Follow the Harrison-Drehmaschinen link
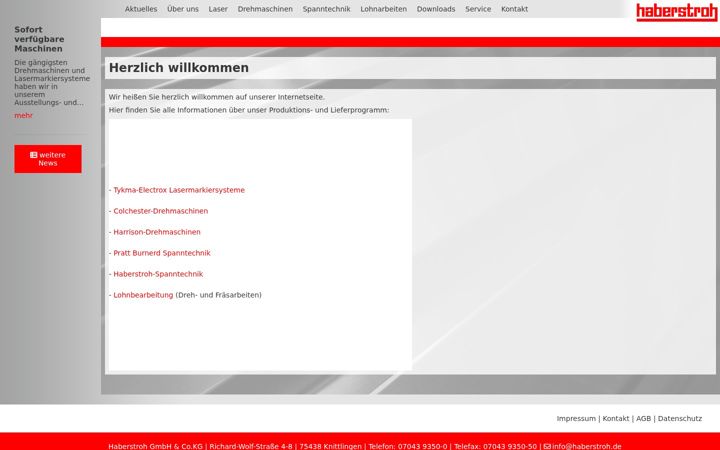 click(x=157, y=232)
